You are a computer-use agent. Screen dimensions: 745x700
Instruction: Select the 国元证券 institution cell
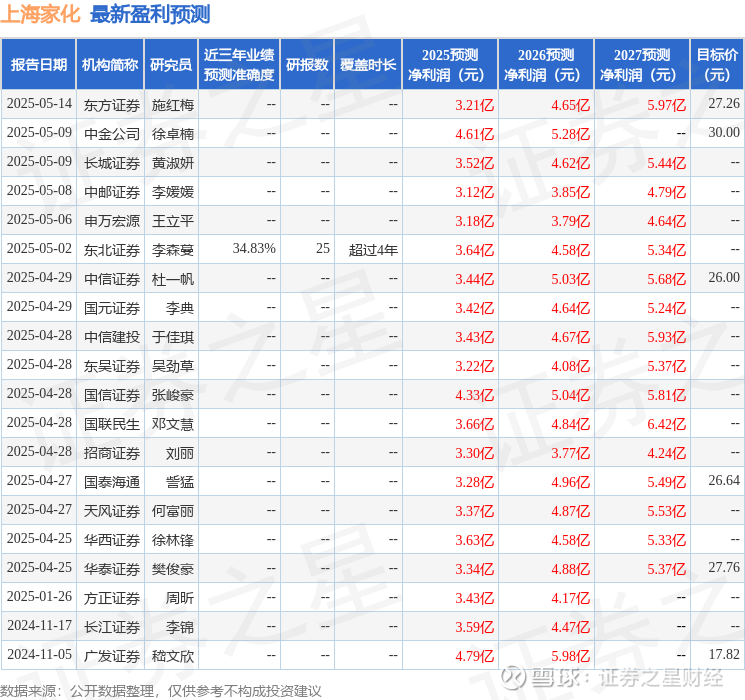(x=112, y=308)
